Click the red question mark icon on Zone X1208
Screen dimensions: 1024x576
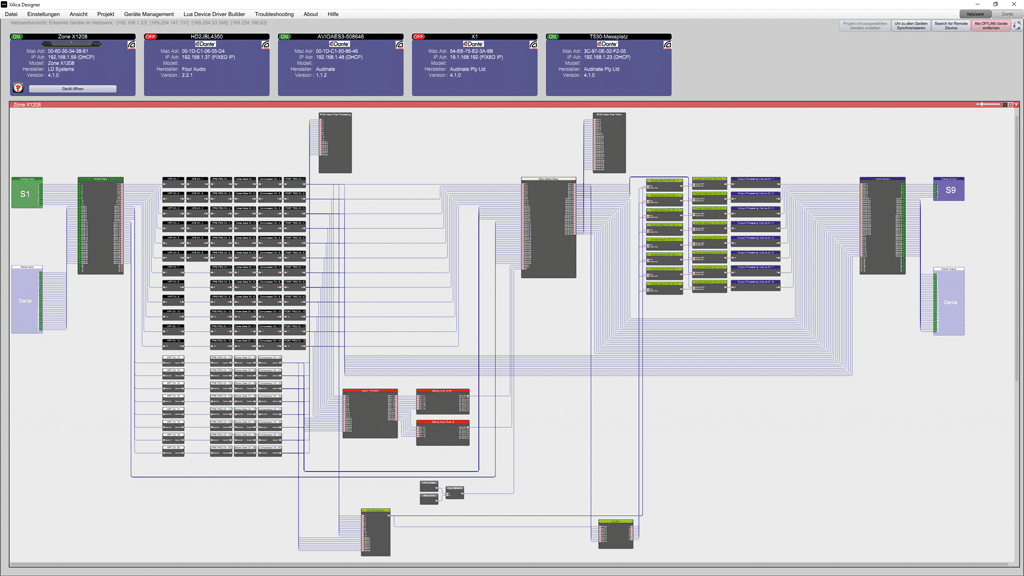coord(18,88)
